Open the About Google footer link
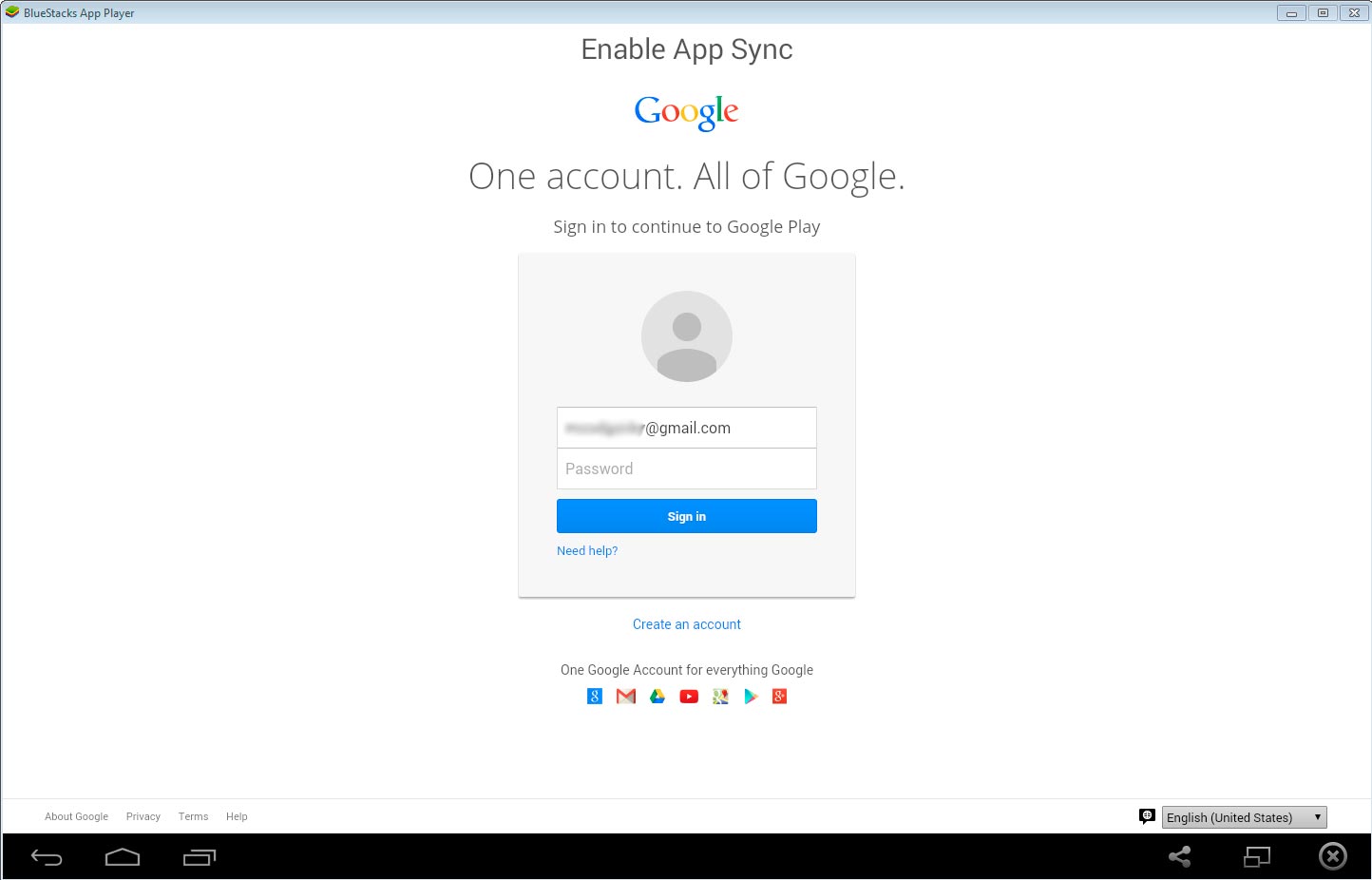 (76, 816)
